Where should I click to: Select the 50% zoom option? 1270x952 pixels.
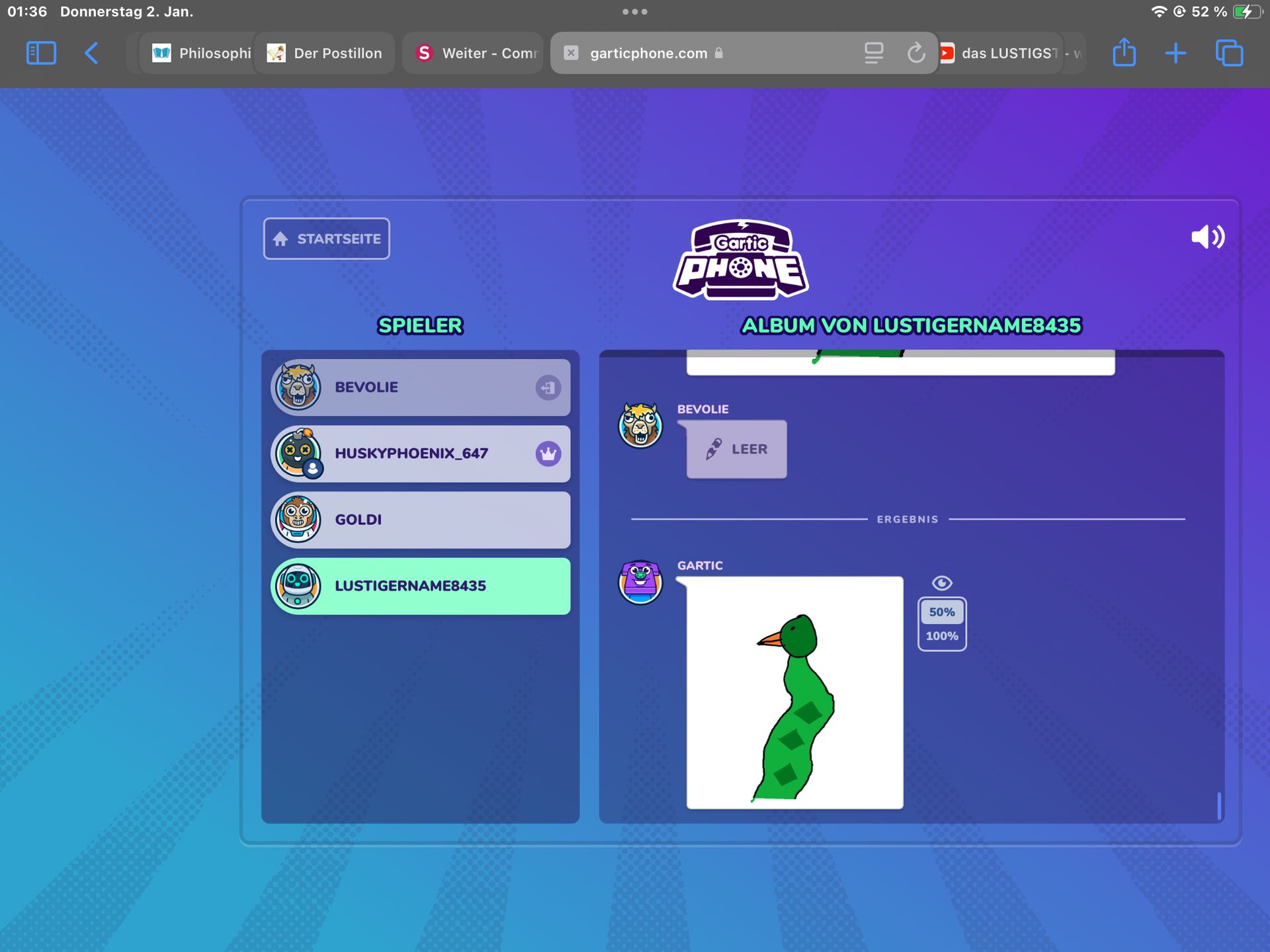(x=941, y=612)
